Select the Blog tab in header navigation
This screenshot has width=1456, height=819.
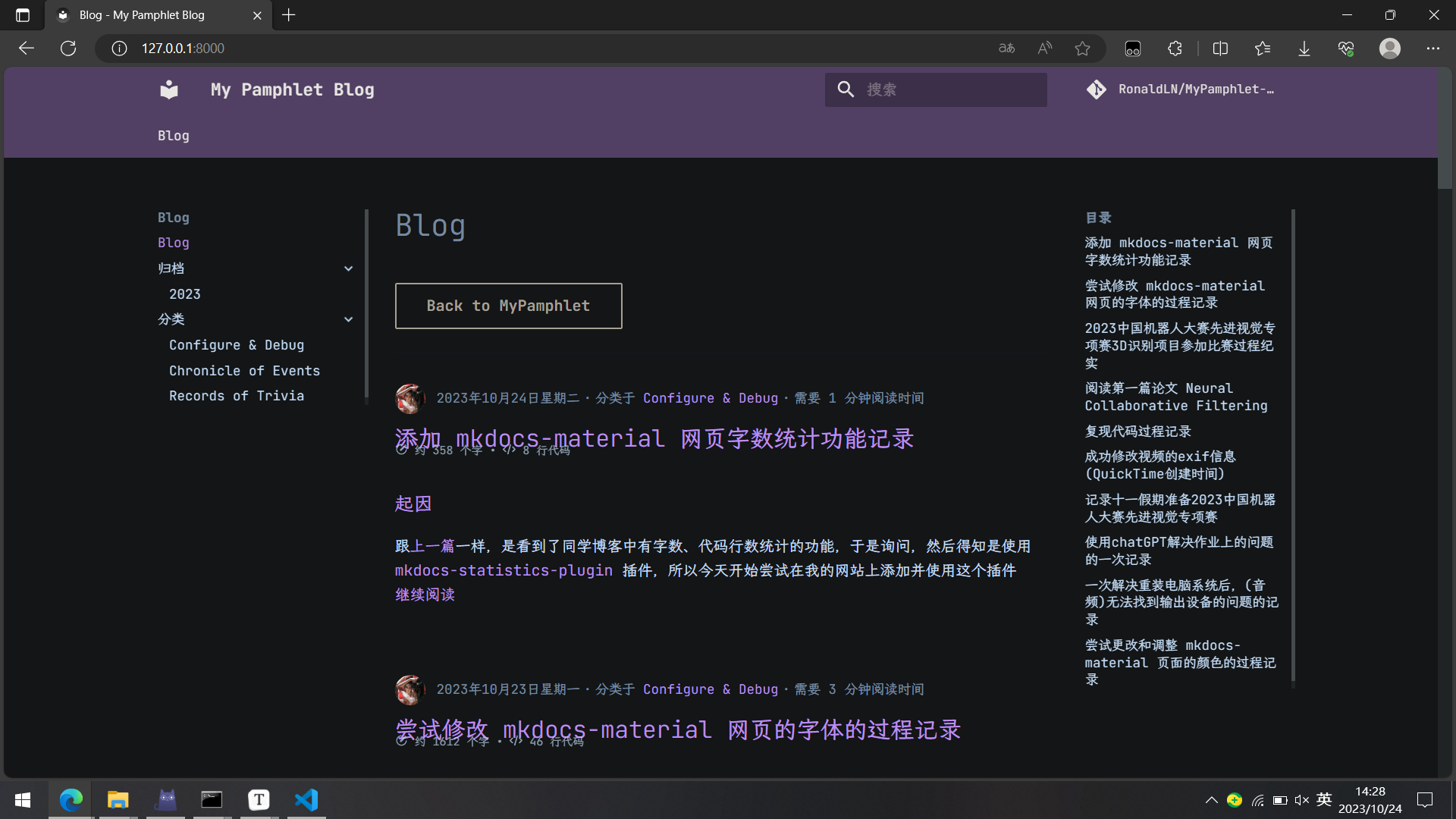click(x=173, y=136)
